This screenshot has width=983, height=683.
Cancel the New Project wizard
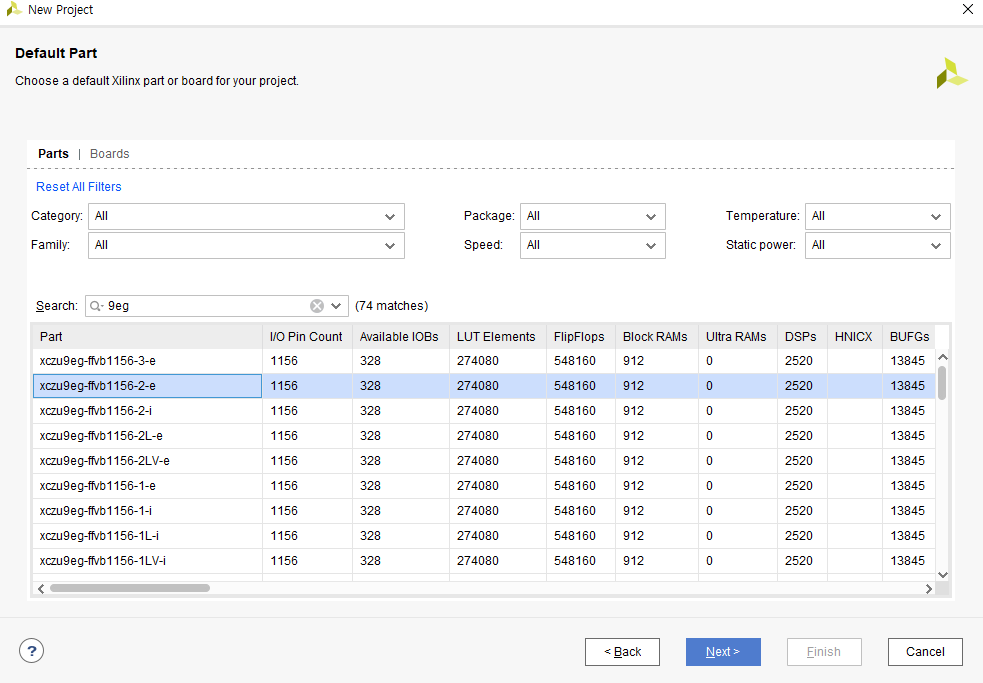[925, 652]
